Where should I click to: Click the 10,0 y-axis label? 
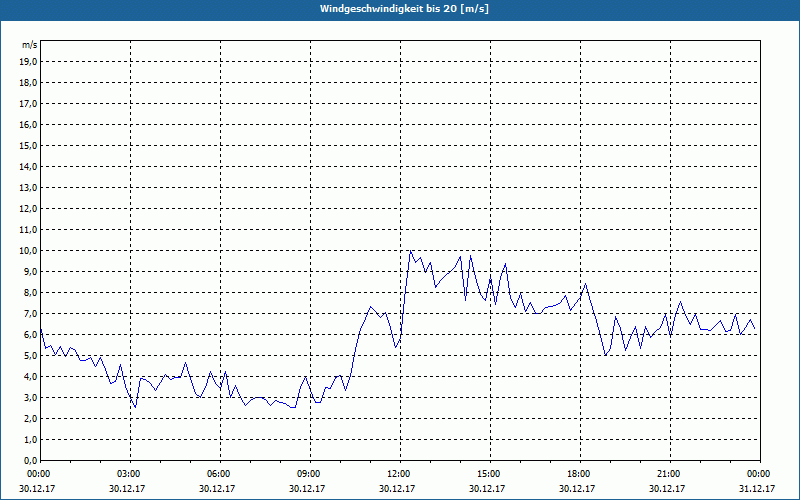pos(28,251)
